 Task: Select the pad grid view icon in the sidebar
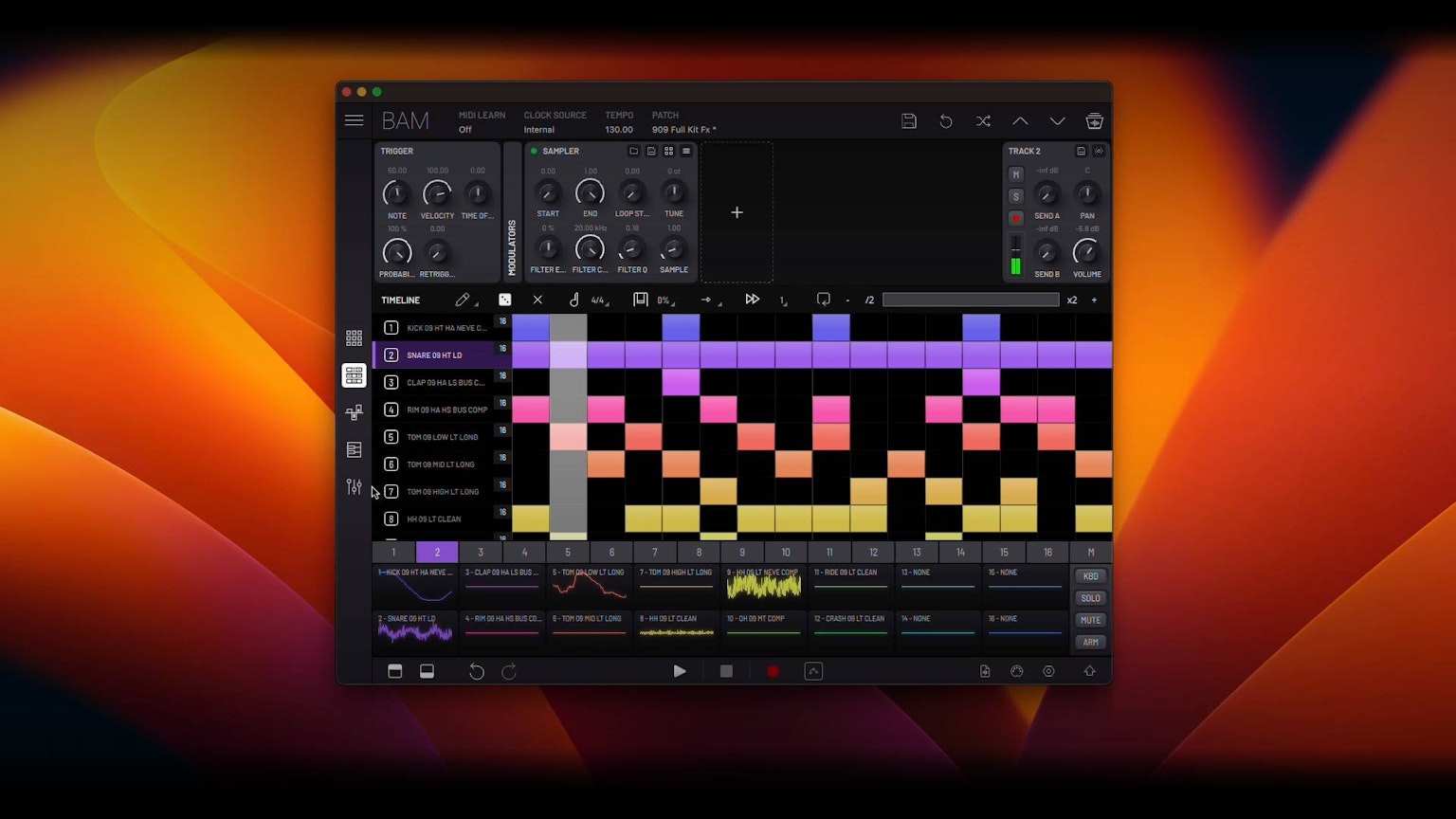tap(355, 337)
